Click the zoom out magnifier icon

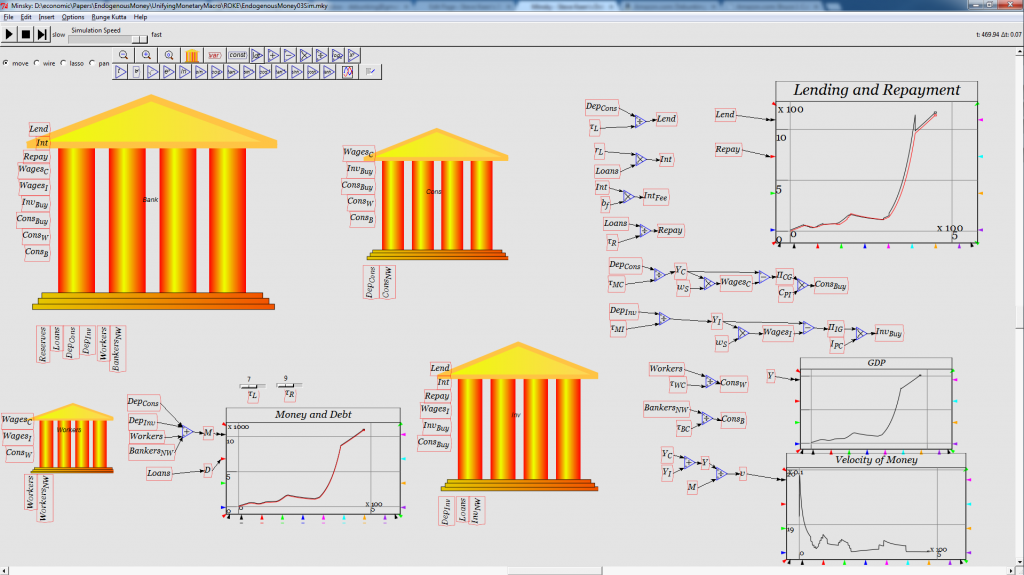click(123, 55)
